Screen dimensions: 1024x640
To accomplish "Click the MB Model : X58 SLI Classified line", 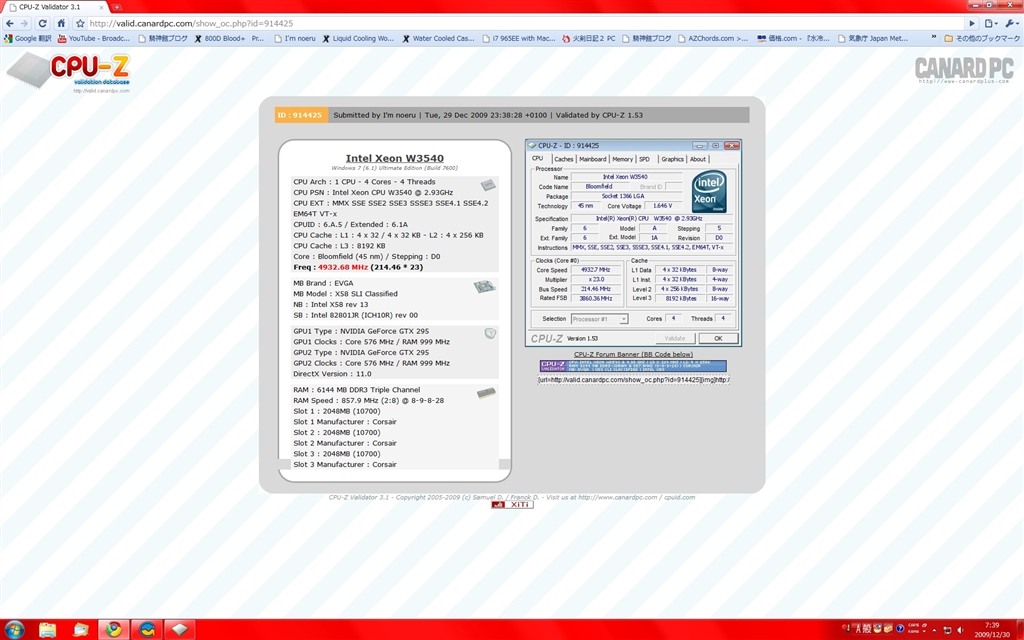I will tap(345, 294).
